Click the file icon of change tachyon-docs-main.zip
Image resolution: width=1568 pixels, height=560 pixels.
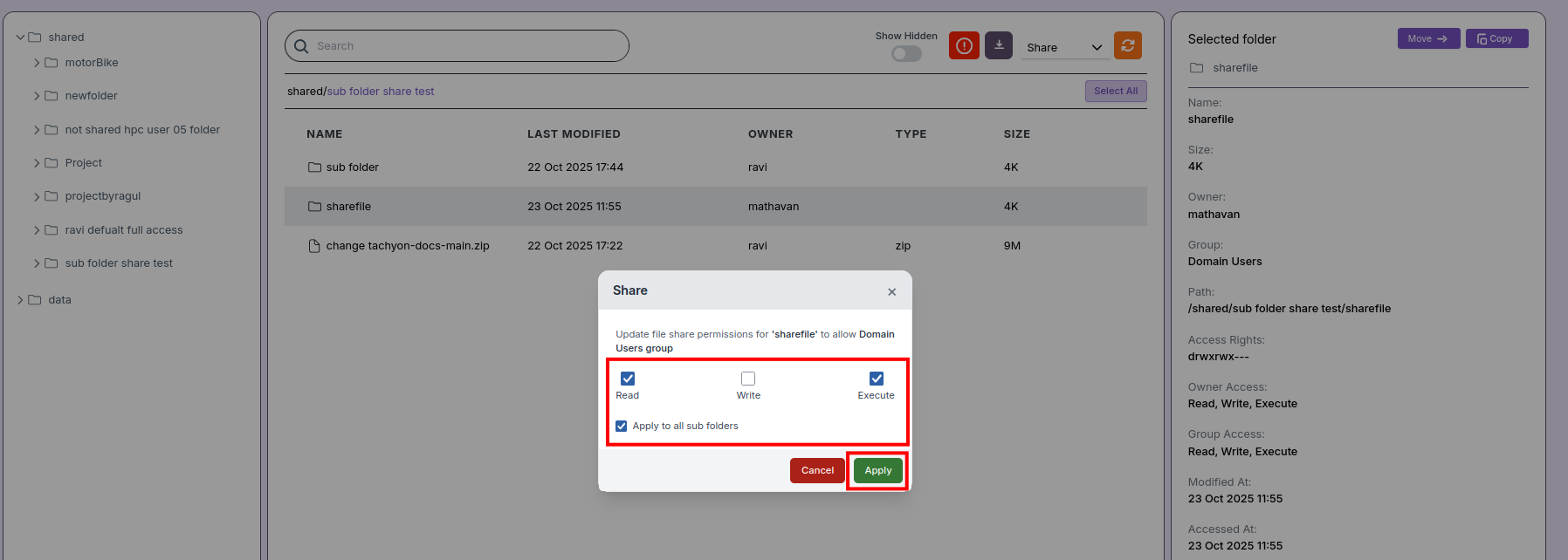coord(314,246)
